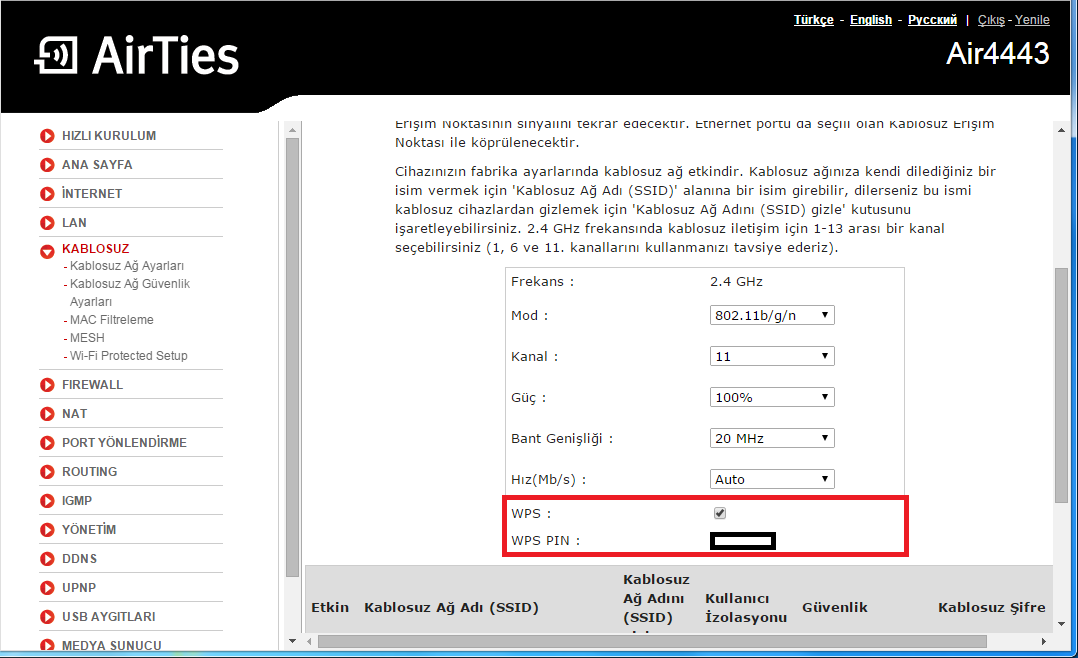Screen dimensions: 1078x658
Task: Uncheck the WPS checkbox
Action: click(720, 513)
